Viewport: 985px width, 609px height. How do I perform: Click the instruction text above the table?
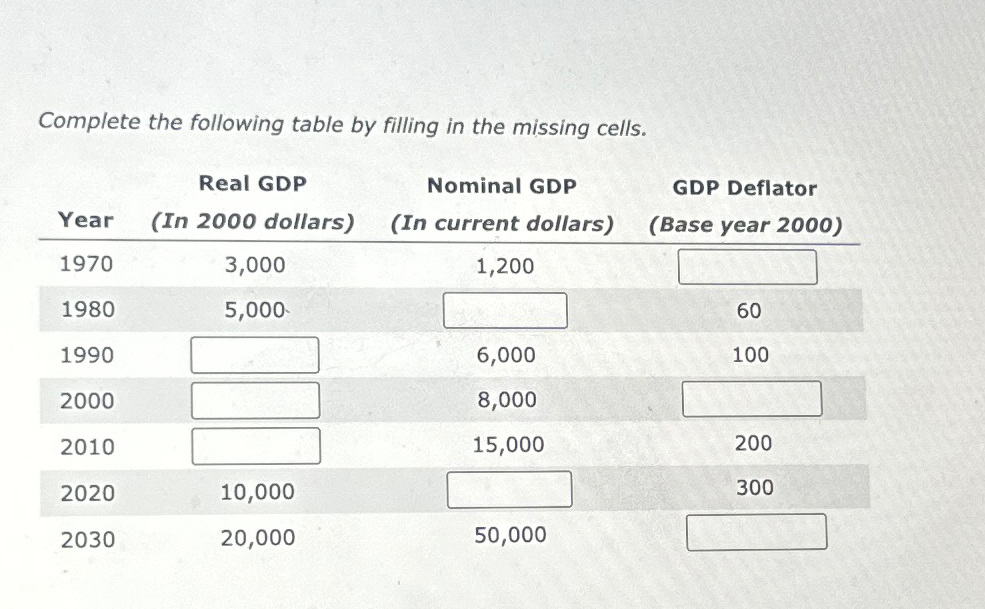(342, 125)
